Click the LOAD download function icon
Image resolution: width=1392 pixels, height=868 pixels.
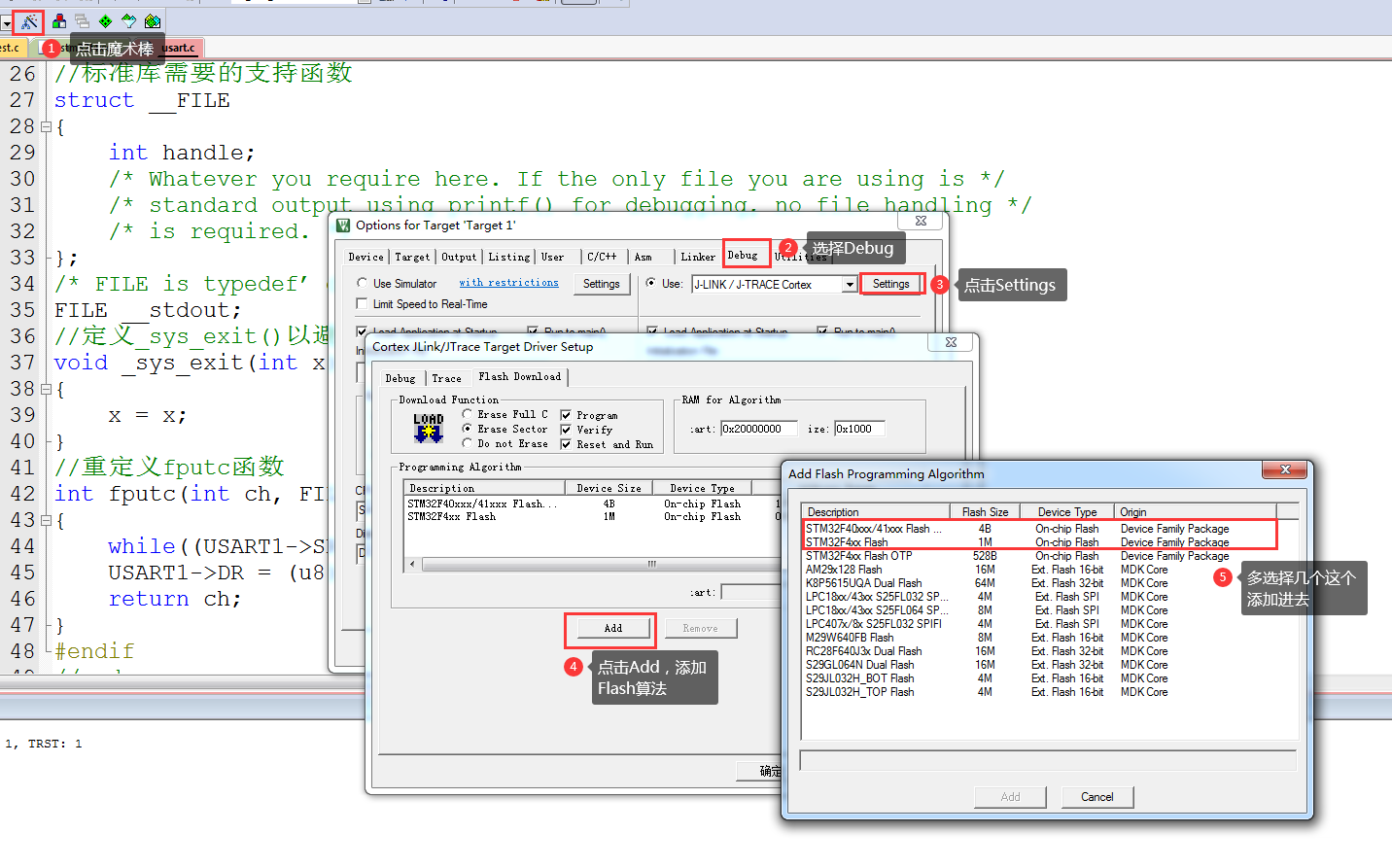tap(428, 428)
